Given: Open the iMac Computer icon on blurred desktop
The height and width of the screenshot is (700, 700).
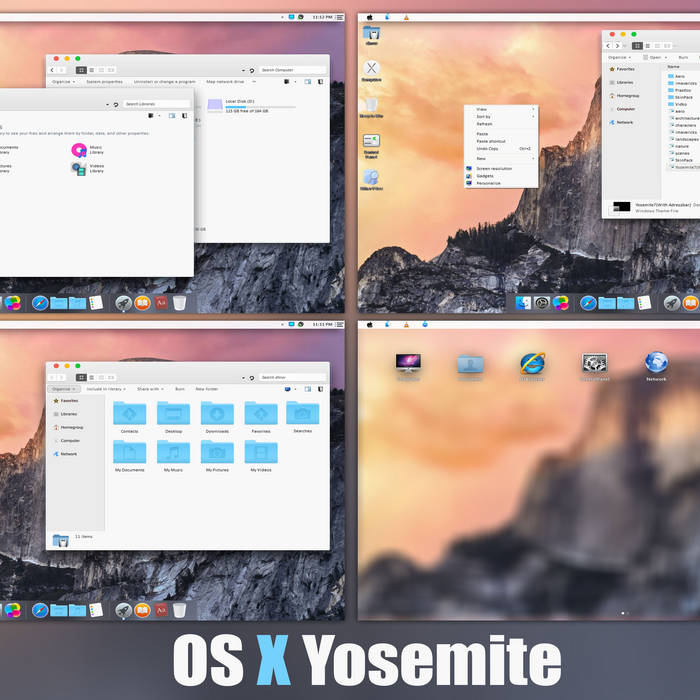Looking at the screenshot, I should [408, 363].
